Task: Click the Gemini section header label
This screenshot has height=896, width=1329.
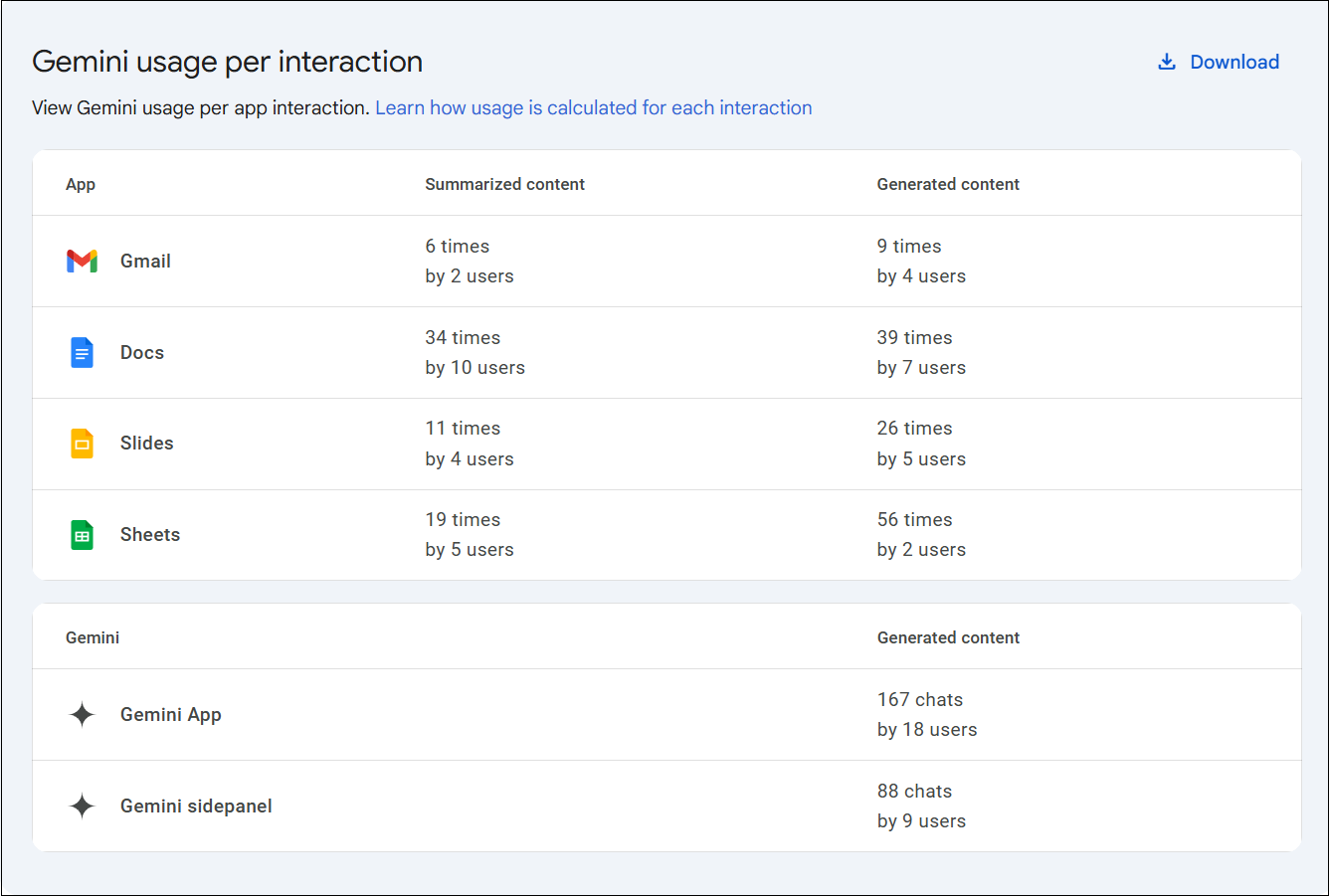Action: pyautogui.click(x=93, y=637)
